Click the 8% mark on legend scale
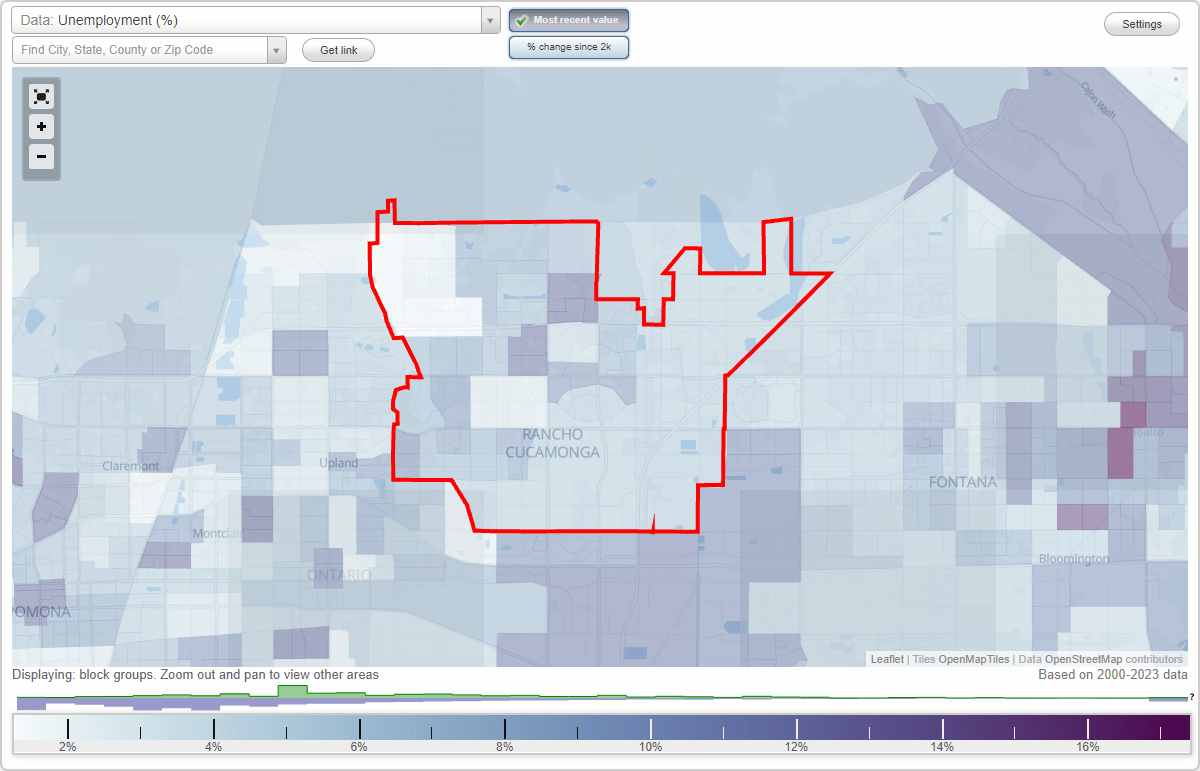 tap(505, 747)
